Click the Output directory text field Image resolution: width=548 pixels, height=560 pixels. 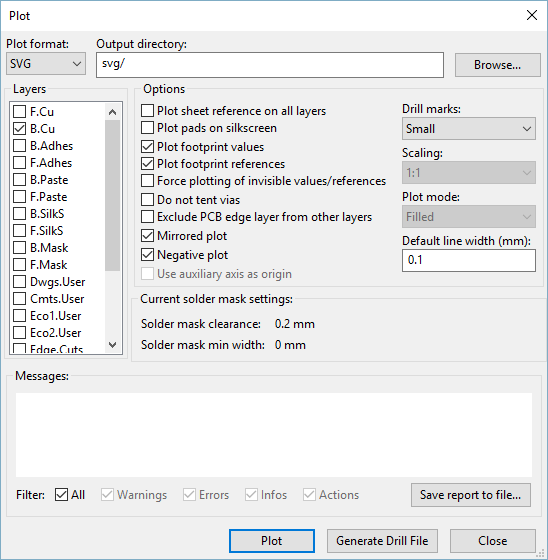(270, 65)
